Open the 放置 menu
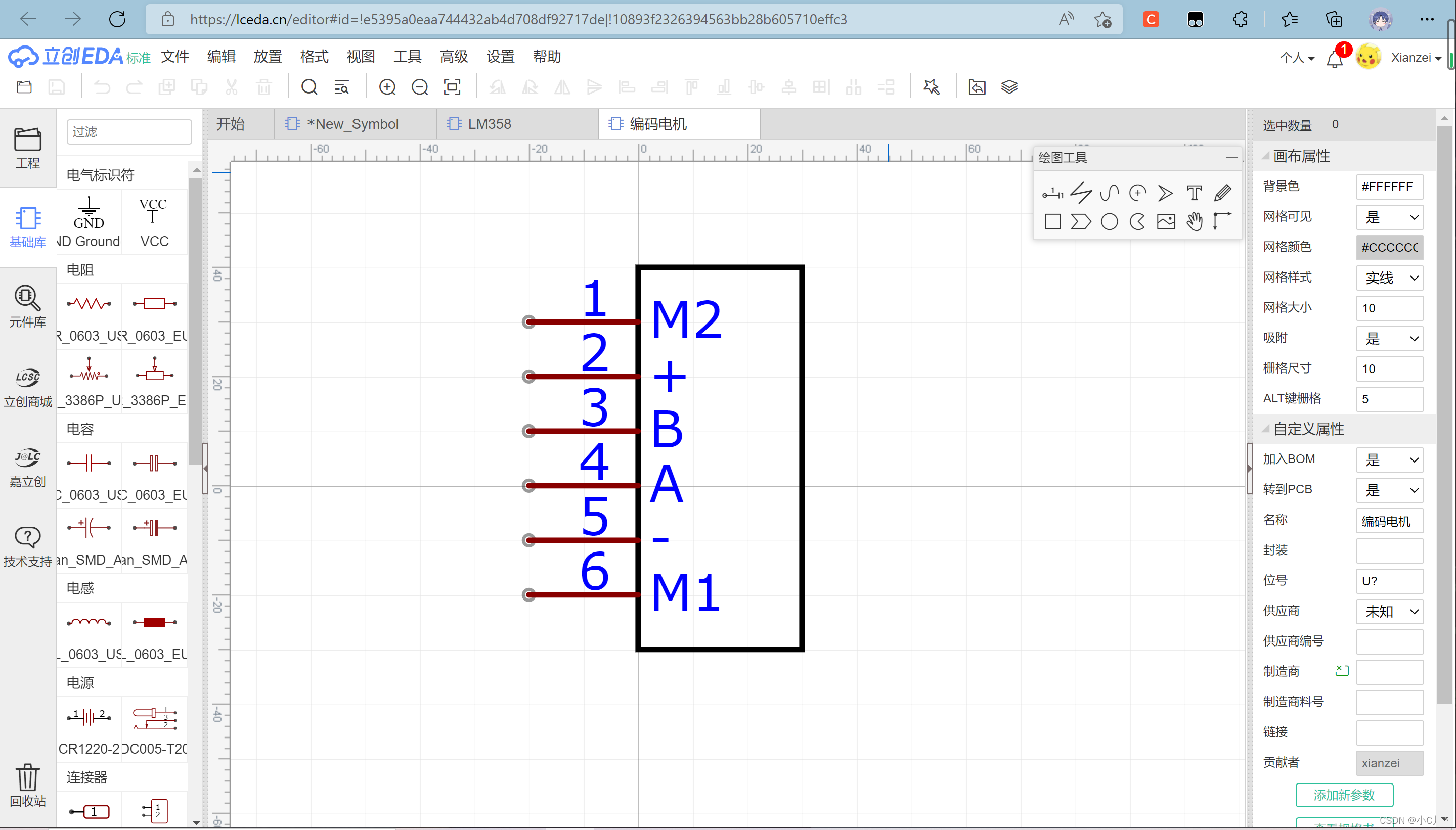This screenshot has width=1456, height=830. pos(268,57)
